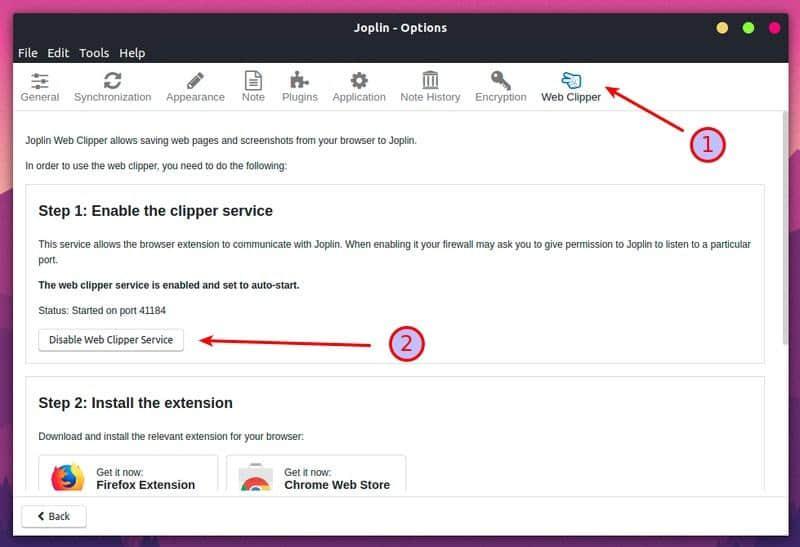Get the Firefox Extension link
Viewport: 800px width, 547px height.
[145, 484]
